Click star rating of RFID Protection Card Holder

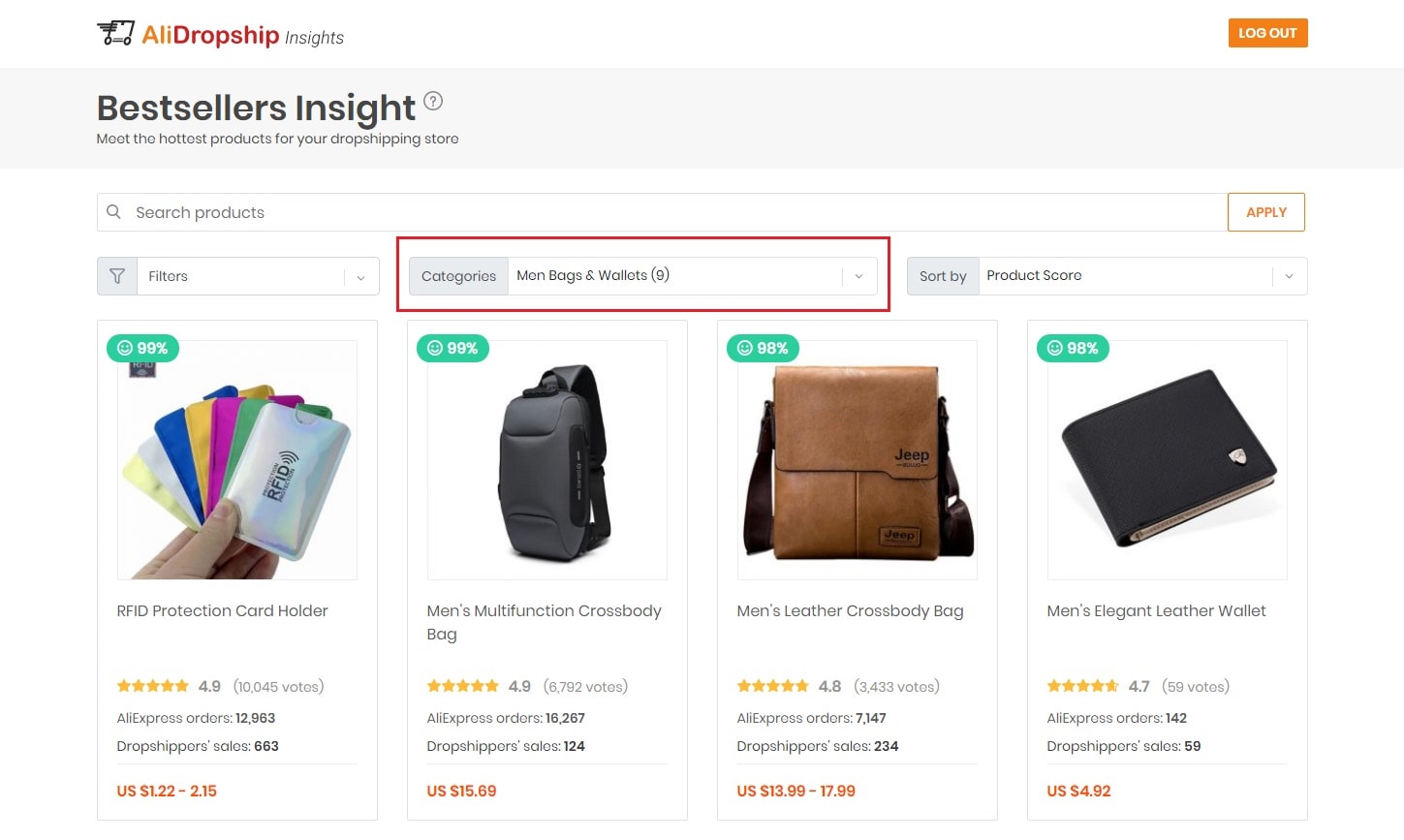coord(152,686)
